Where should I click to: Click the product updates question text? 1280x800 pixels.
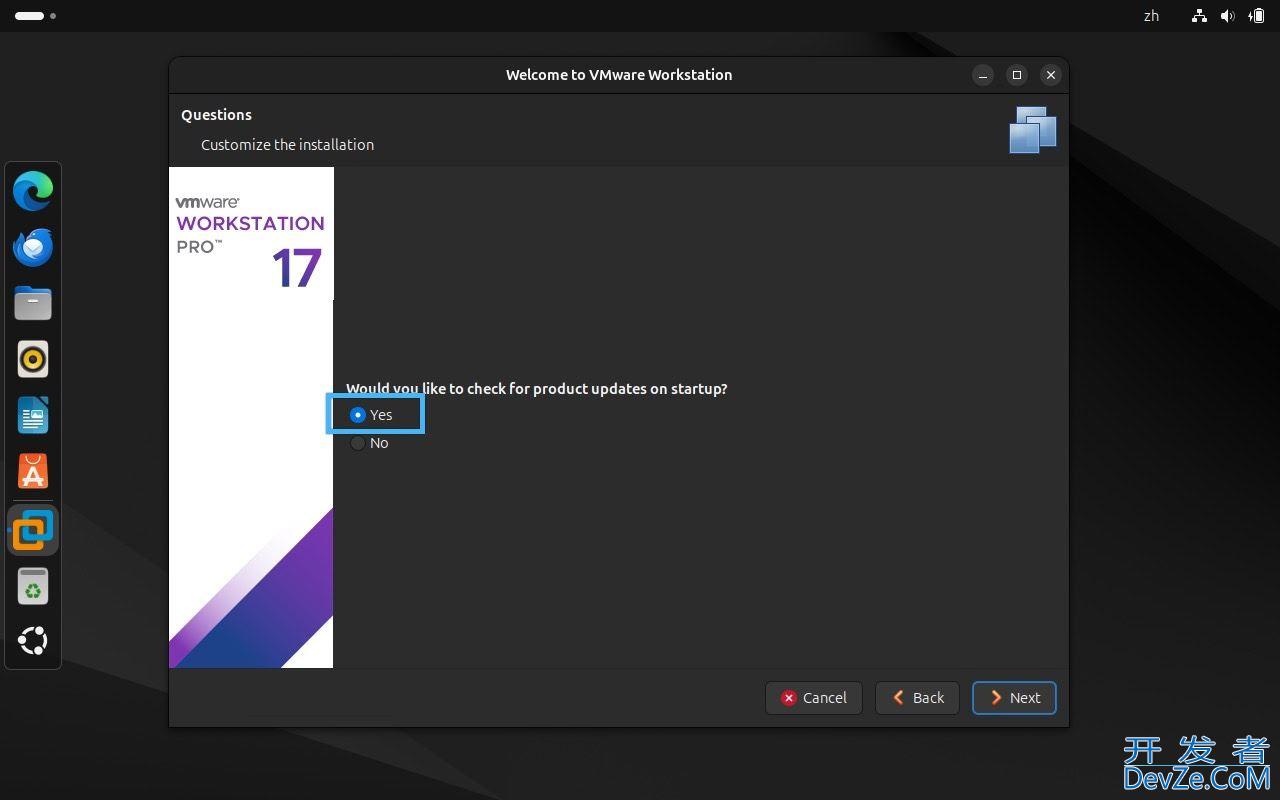(537, 389)
